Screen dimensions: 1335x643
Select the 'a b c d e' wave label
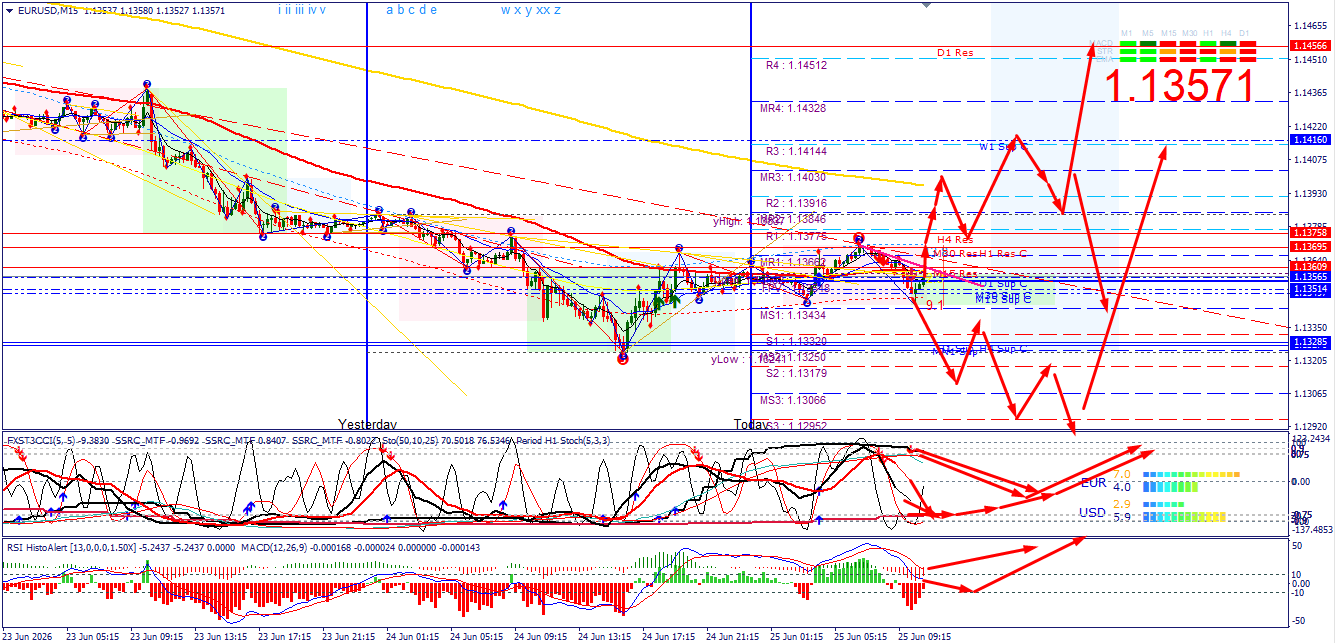coord(411,10)
